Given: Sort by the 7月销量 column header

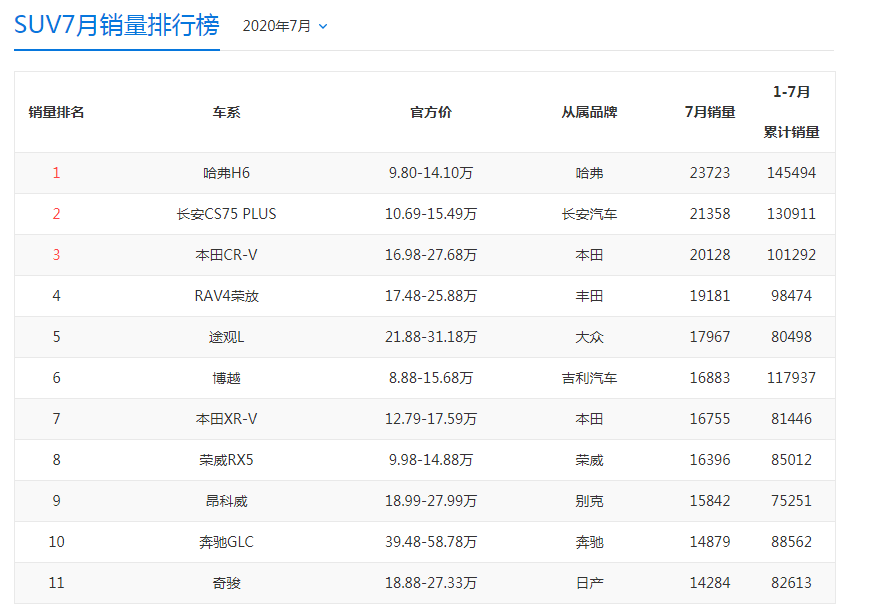Looking at the screenshot, I should tap(710, 113).
